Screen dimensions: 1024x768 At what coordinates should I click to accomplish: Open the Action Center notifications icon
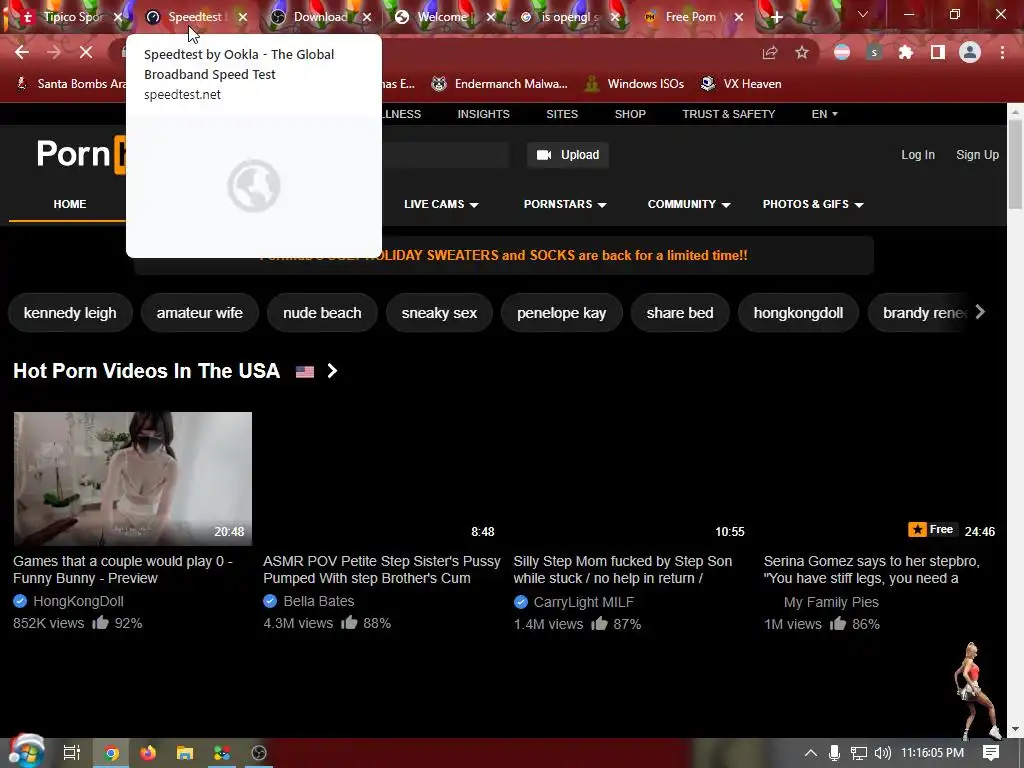991,753
